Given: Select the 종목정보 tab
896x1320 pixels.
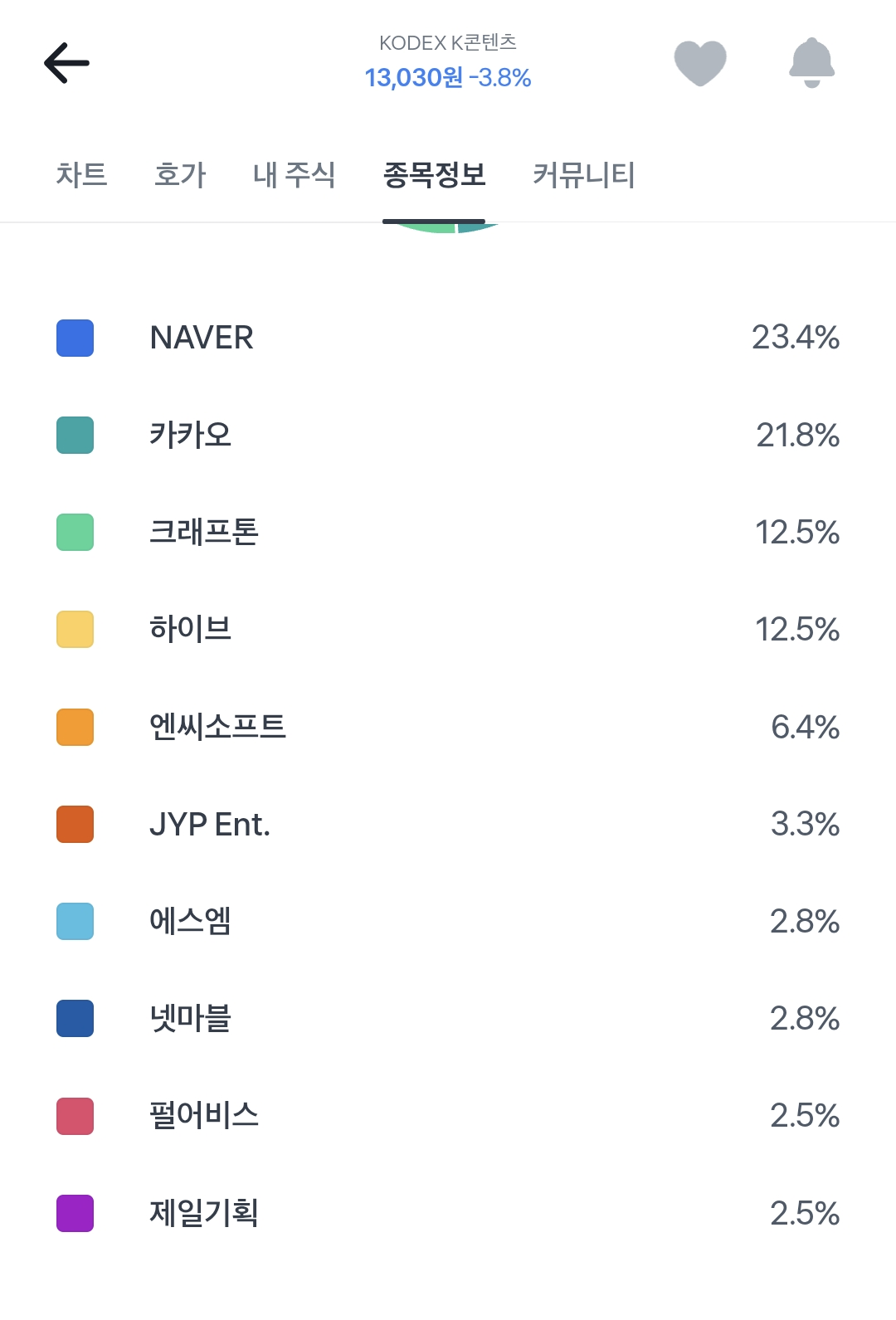Looking at the screenshot, I should click(434, 175).
